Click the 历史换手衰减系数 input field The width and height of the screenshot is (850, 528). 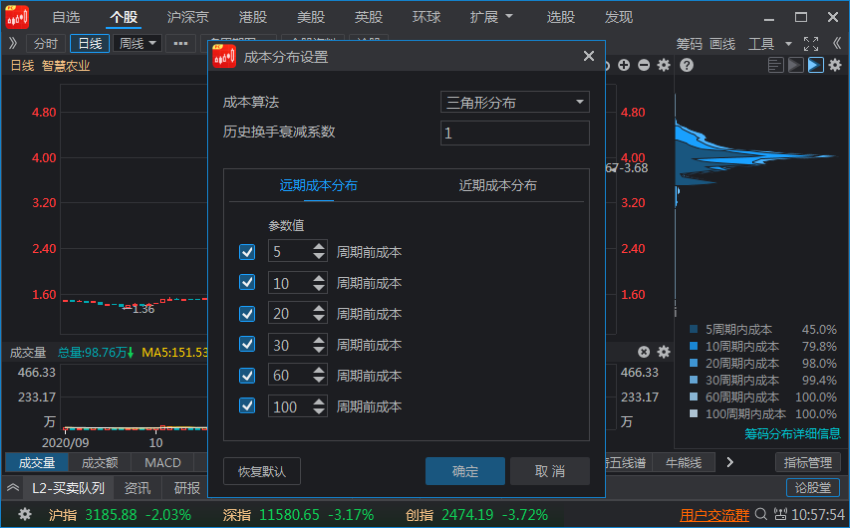click(x=515, y=133)
